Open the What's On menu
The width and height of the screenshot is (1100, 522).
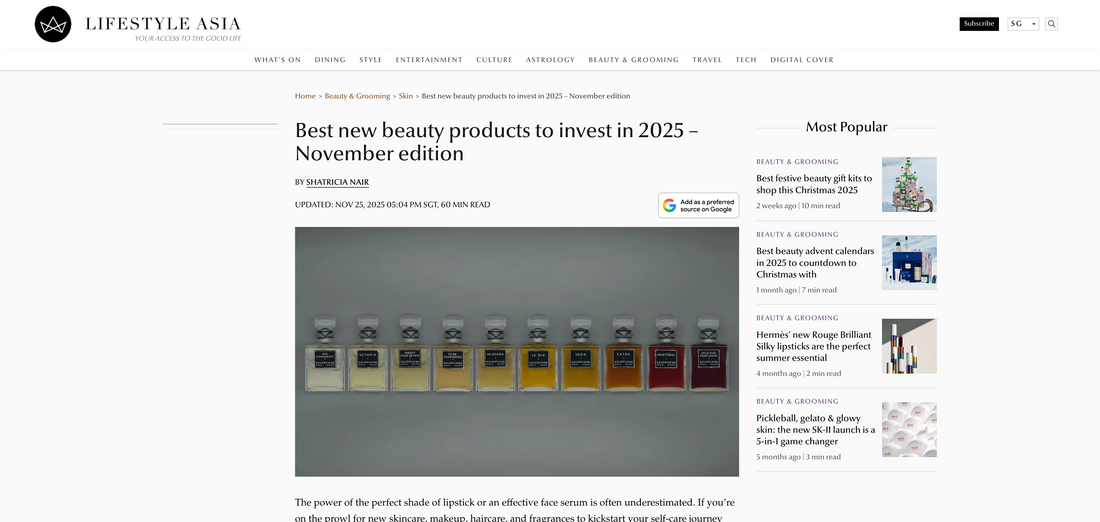pyautogui.click(x=277, y=60)
